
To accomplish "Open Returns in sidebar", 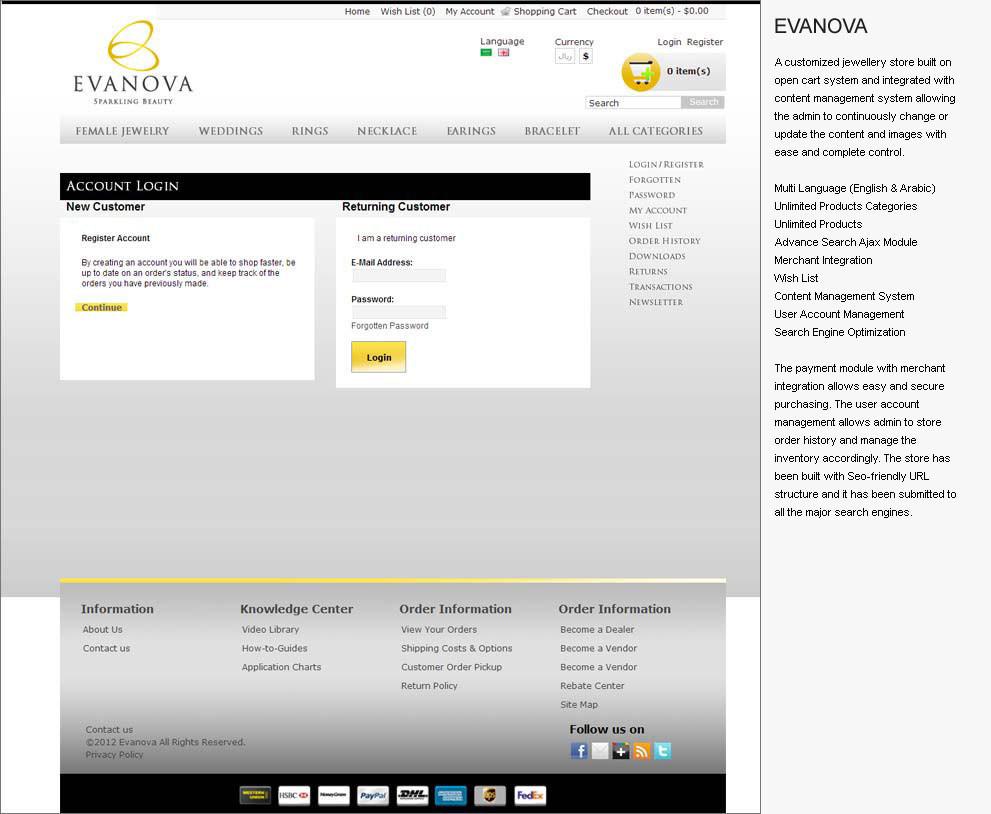I will point(648,271).
